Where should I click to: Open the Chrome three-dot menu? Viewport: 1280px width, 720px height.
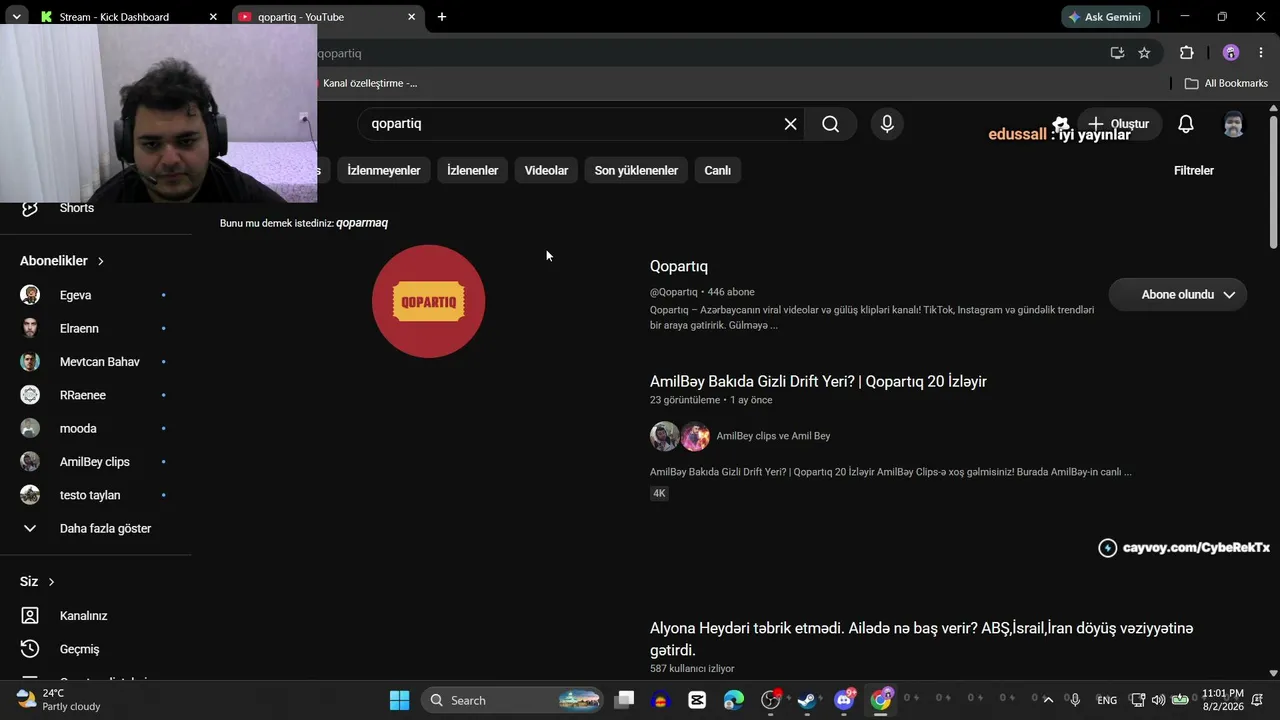click(1259, 53)
